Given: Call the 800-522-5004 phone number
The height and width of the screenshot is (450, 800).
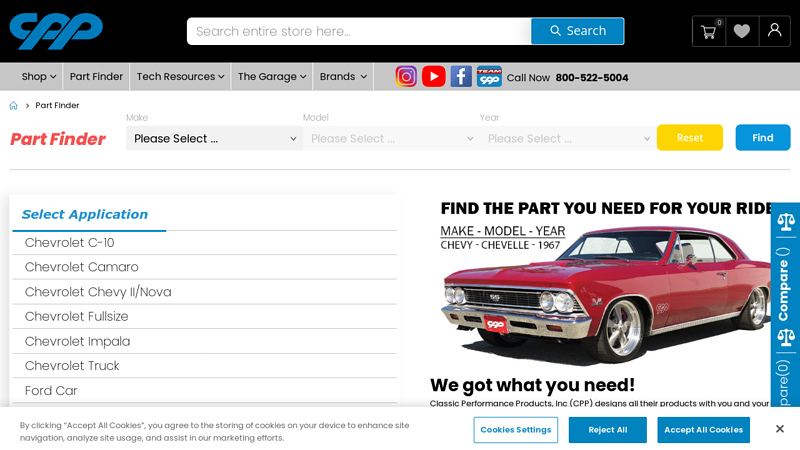Looking at the screenshot, I should (x=592, y=78).
